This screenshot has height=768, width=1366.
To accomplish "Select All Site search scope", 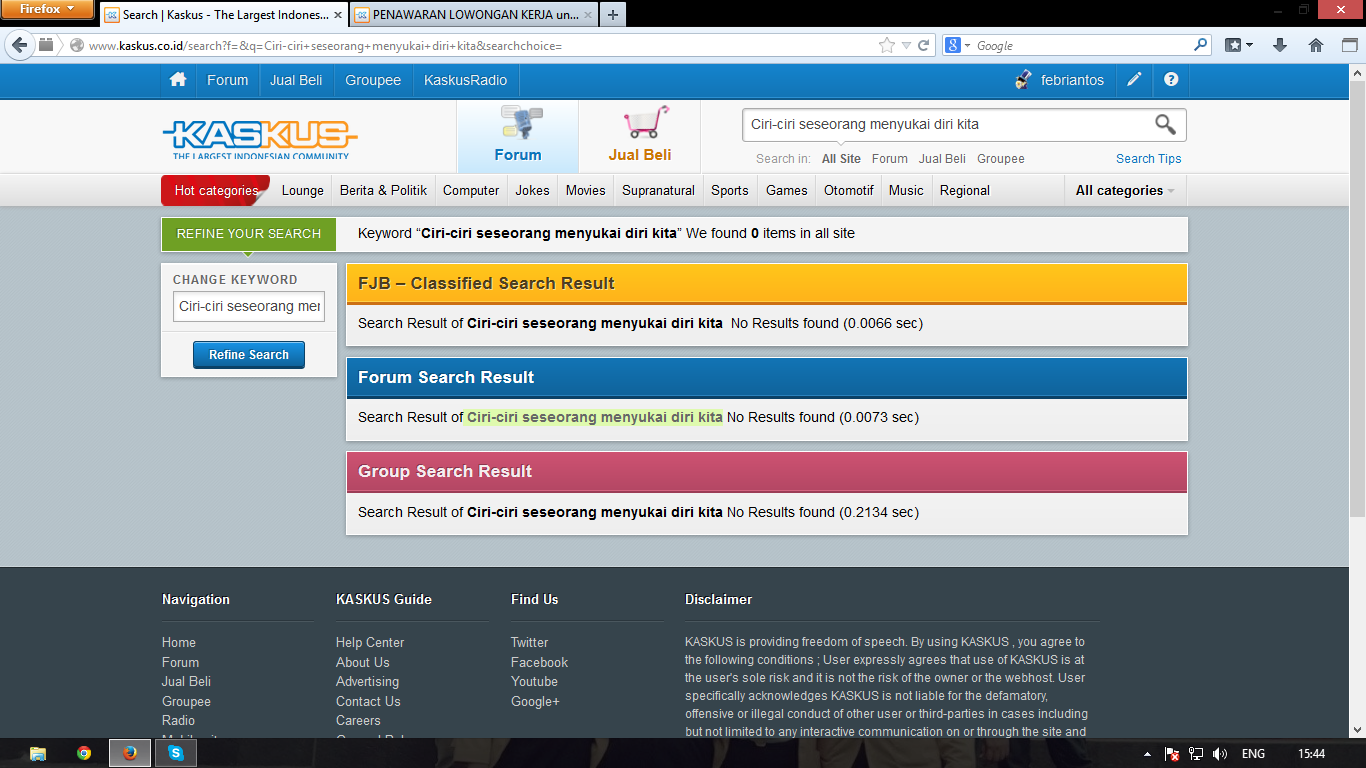I will click(841, 159).
